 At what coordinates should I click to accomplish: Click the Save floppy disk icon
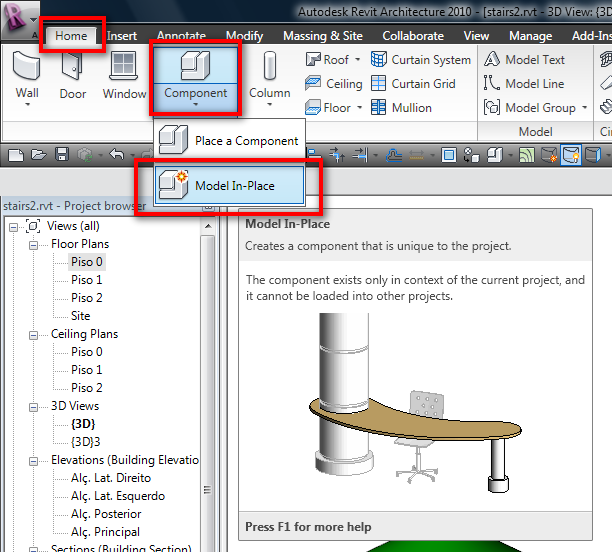click(62, 155)
